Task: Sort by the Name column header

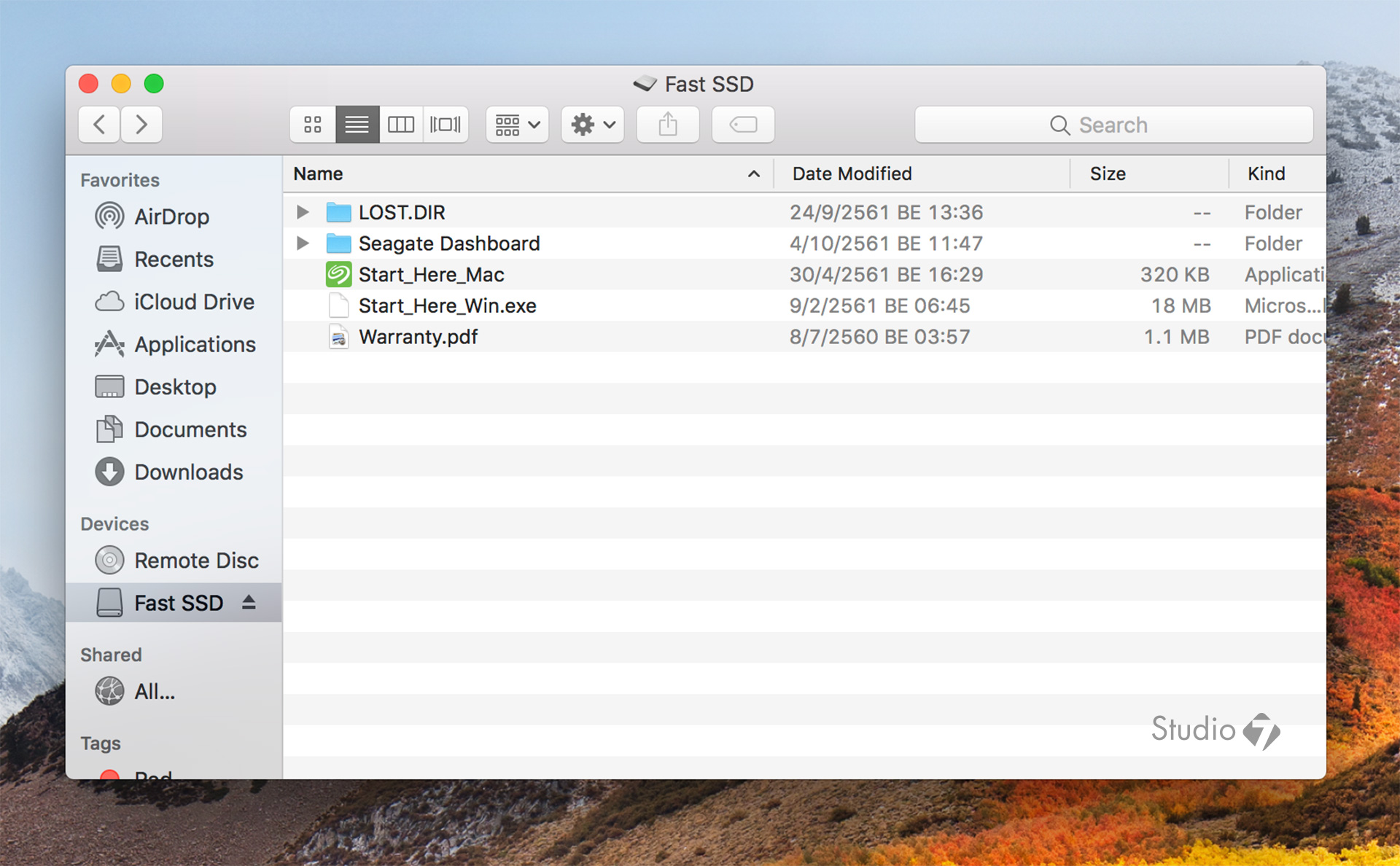Action: (528, 173)
